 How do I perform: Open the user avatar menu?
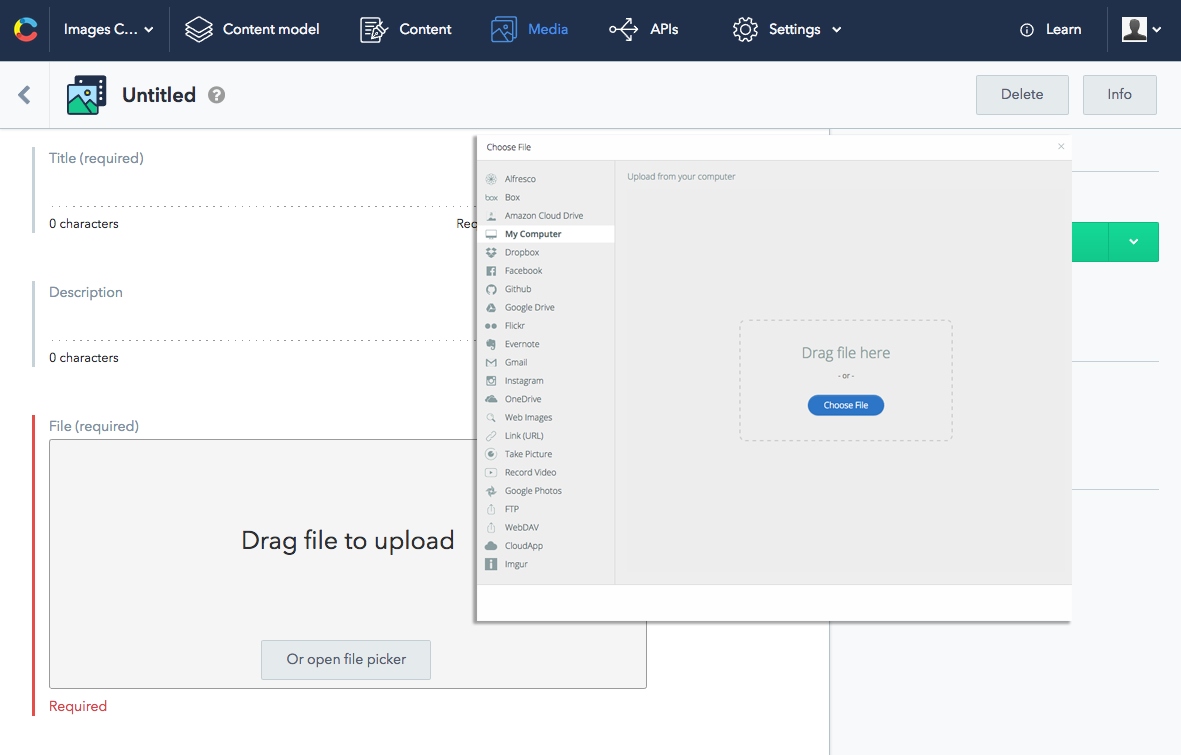tap(1141, 29)
